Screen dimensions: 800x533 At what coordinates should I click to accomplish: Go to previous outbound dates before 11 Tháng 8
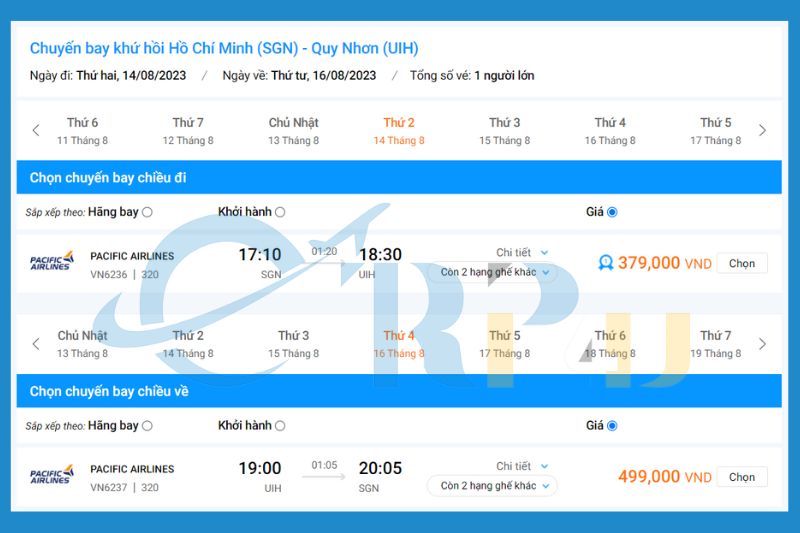click(36, 131)
